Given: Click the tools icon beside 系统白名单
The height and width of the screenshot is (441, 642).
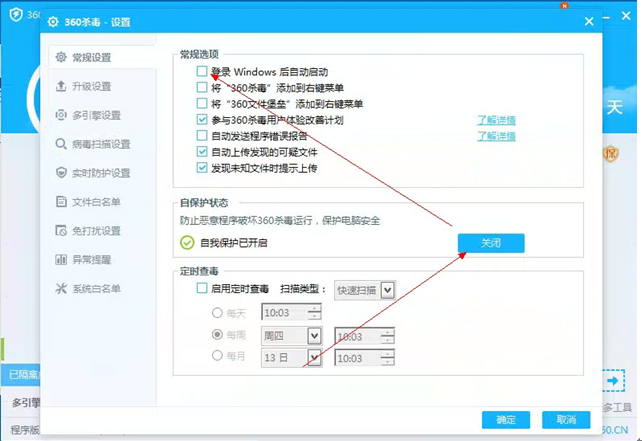Looking at the screenshot, I should point(62,289).
